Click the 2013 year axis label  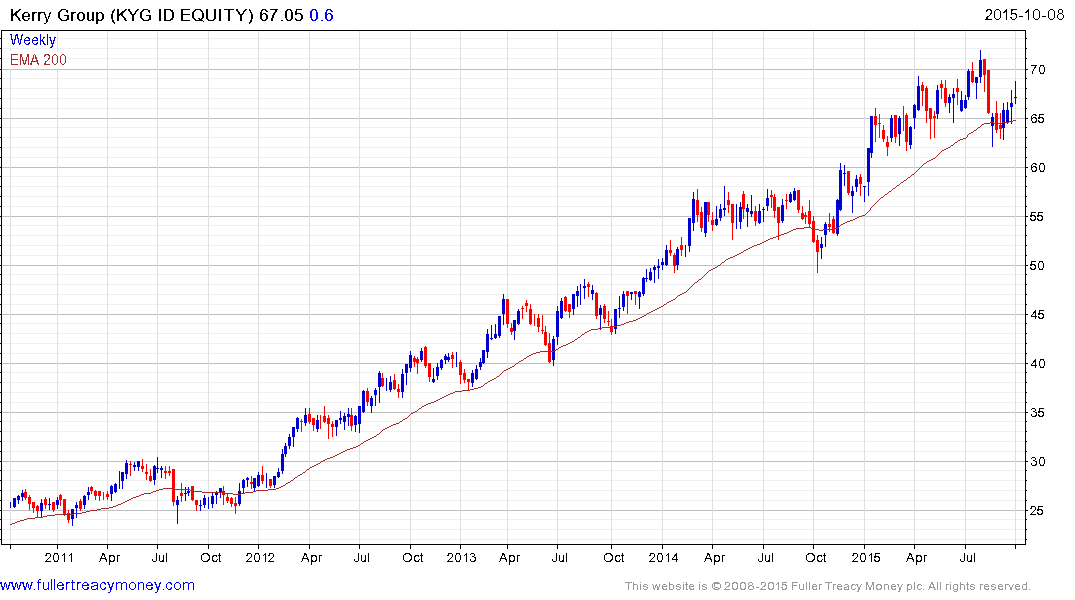pyautogui.click(x=461, y=557)
